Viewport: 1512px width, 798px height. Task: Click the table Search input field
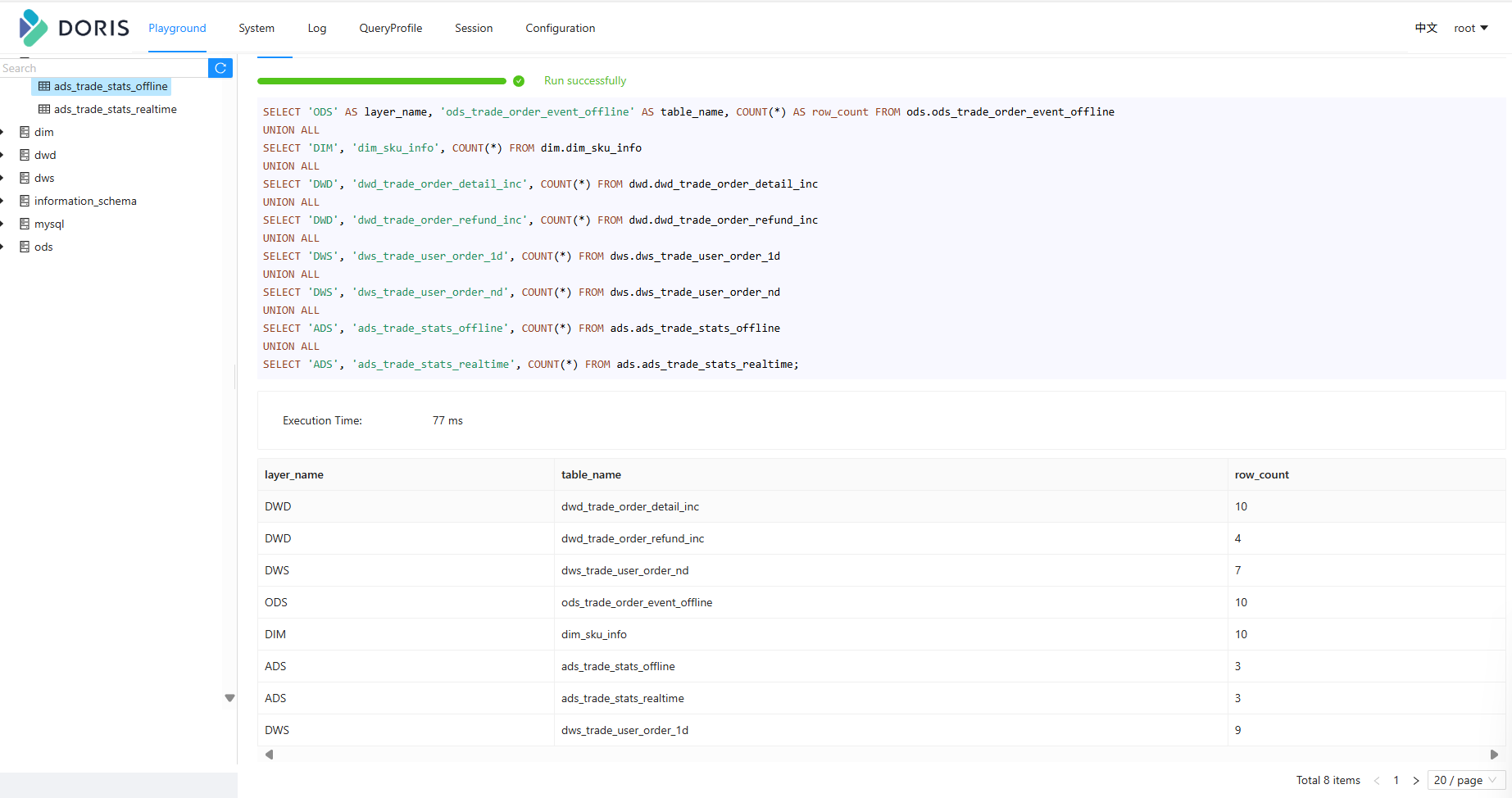104,68
